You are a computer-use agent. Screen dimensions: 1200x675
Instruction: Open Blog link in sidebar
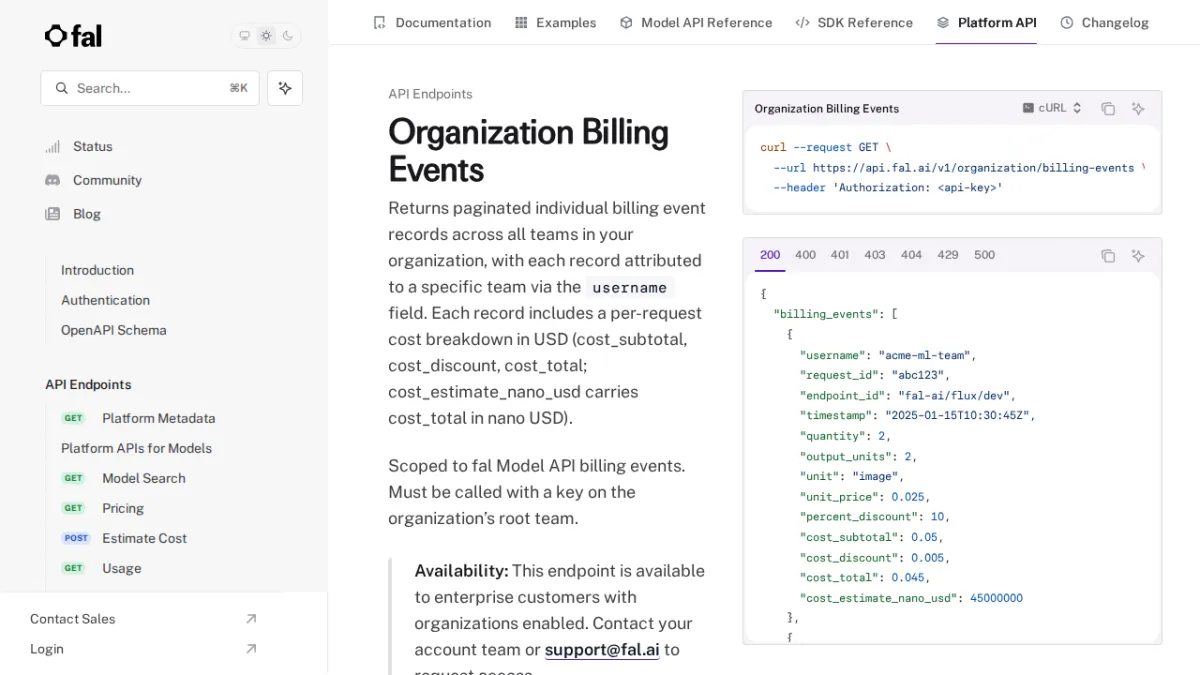tap(87, 214)
